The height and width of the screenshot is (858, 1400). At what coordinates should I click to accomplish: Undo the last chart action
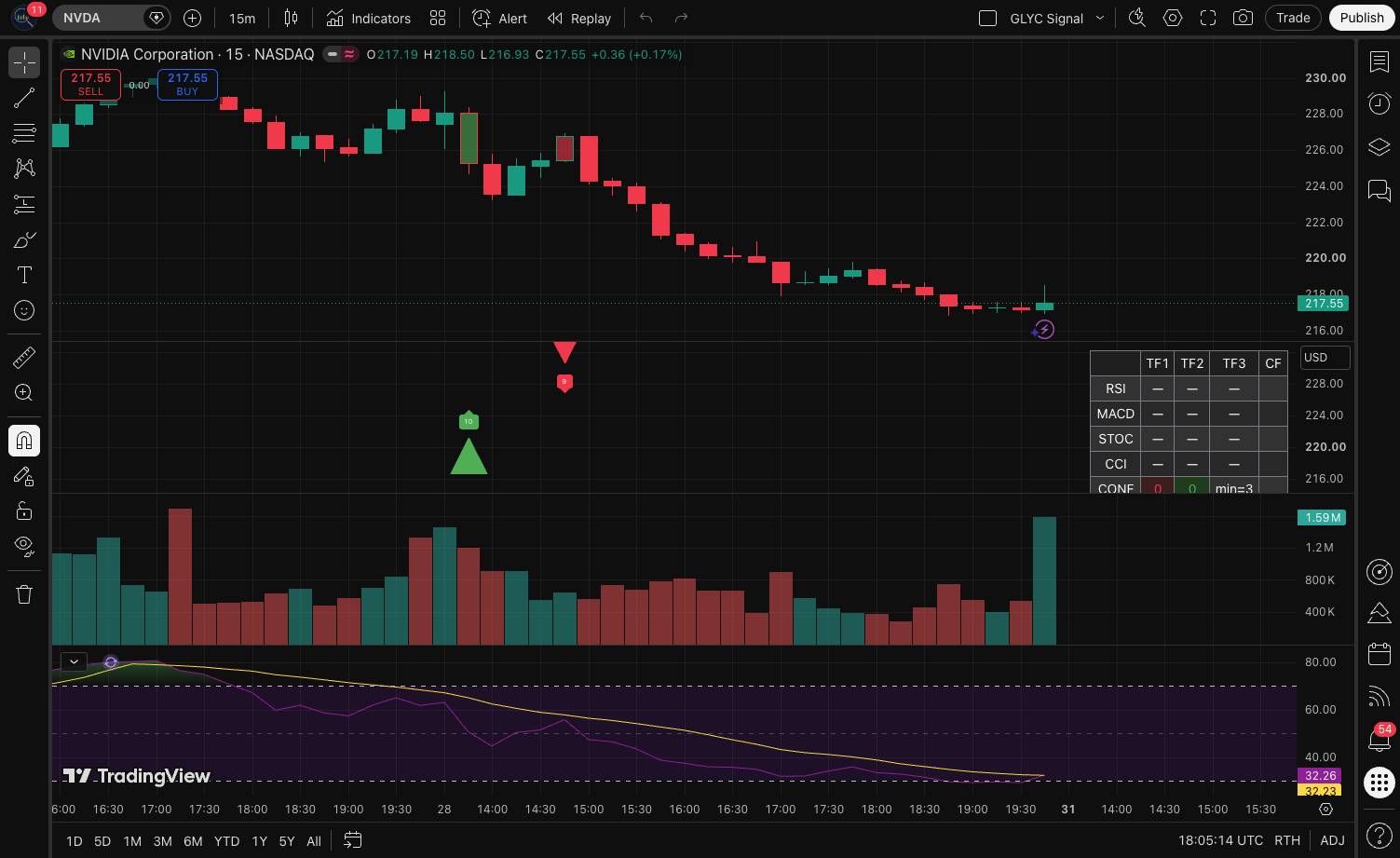pyautogui.click(x=646, y=18)
